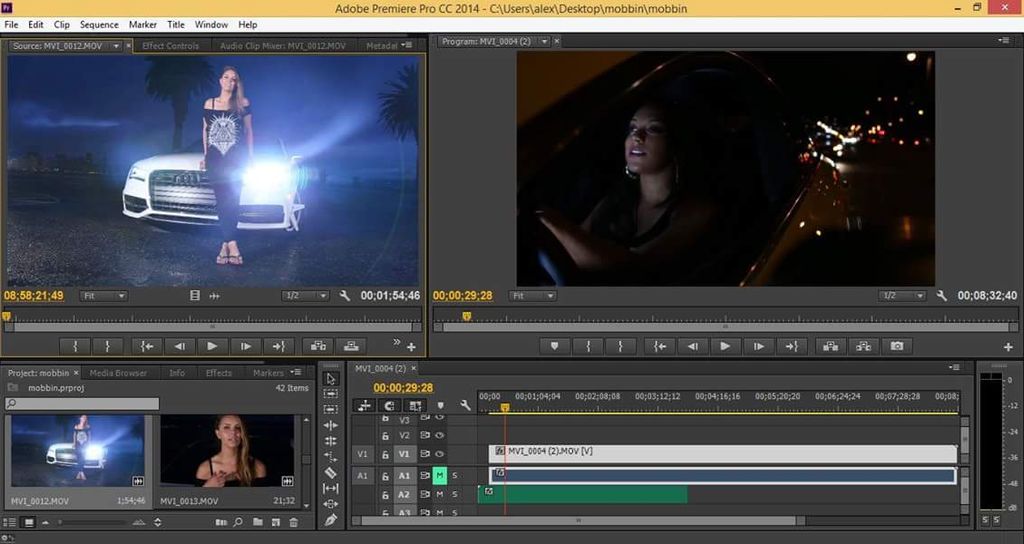Switch to Media Browser tab
This screenshot has height=544, width=1024.
pos(118,373)
